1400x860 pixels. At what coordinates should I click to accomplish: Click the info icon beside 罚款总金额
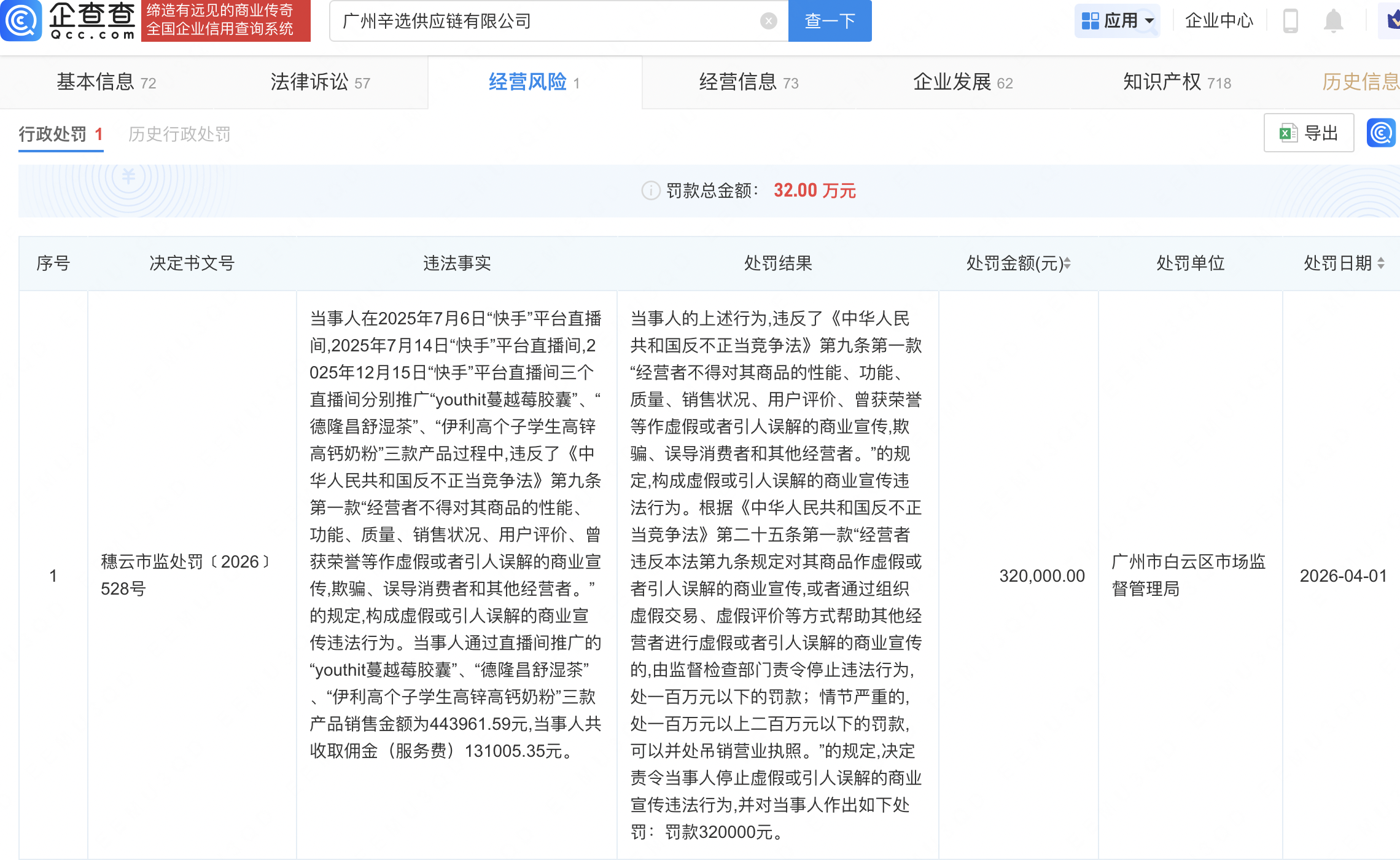(650, 191)
